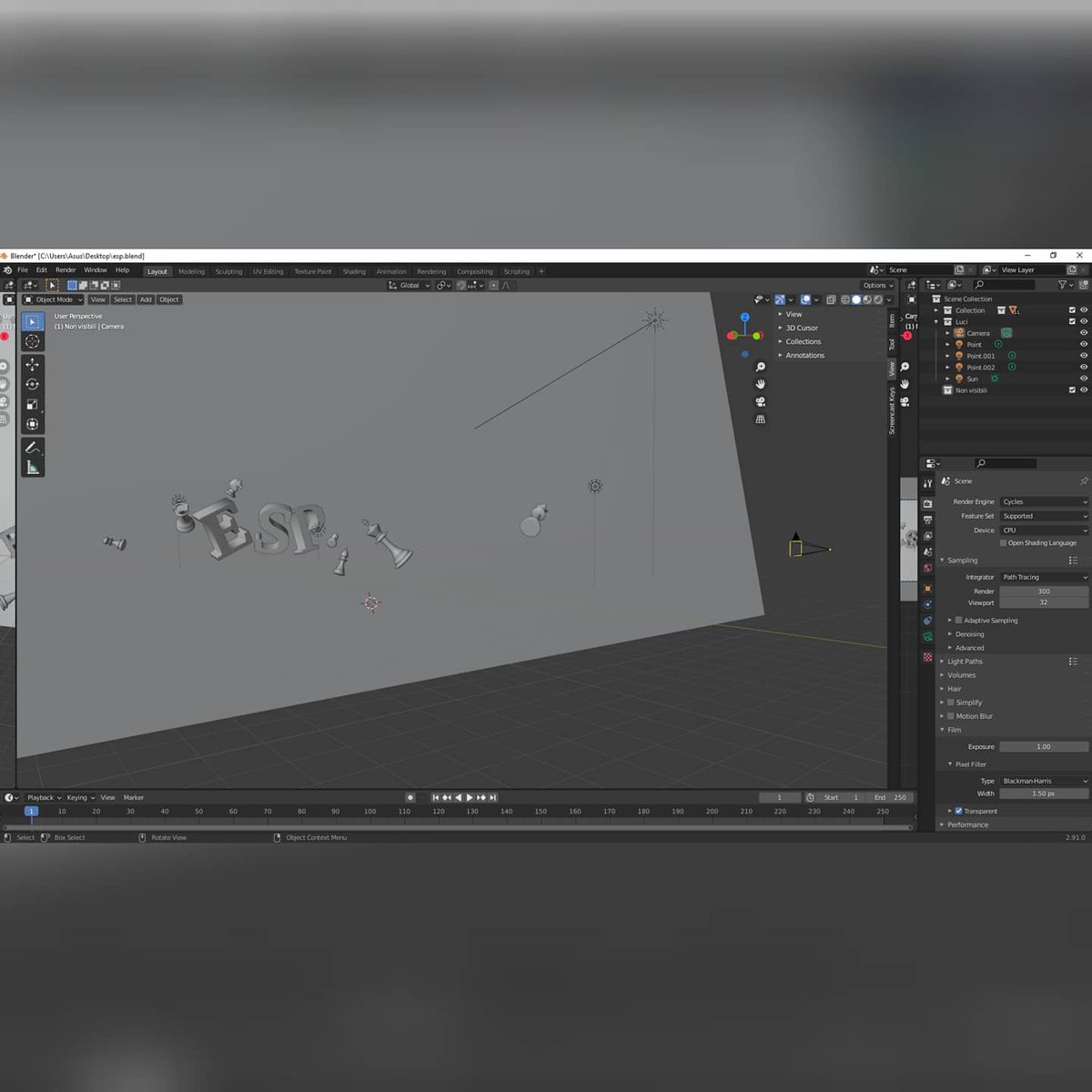Click the timeline Keying button
This screenshot has height=1092, width=1092.
tap(80, 797)
